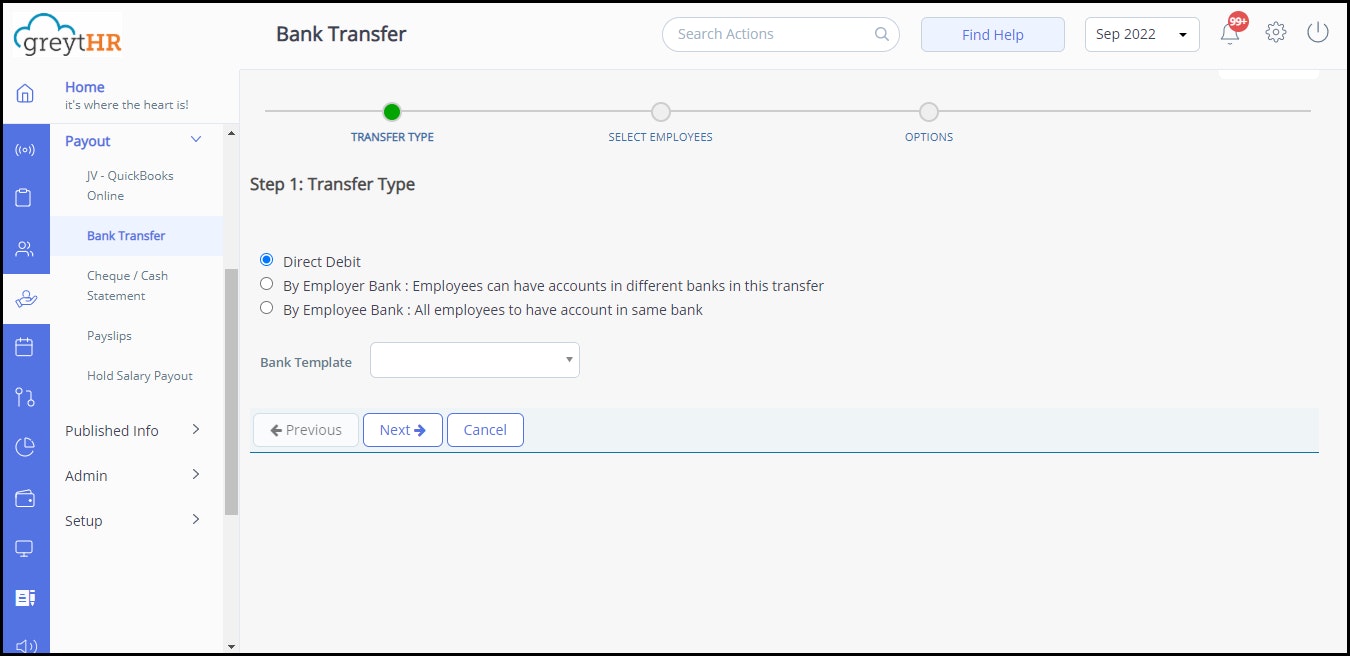Click the monitor screen sidebar icon
Image resolution: width=1350 pixels, height=656 pixels.
click(x=25, y=548)
